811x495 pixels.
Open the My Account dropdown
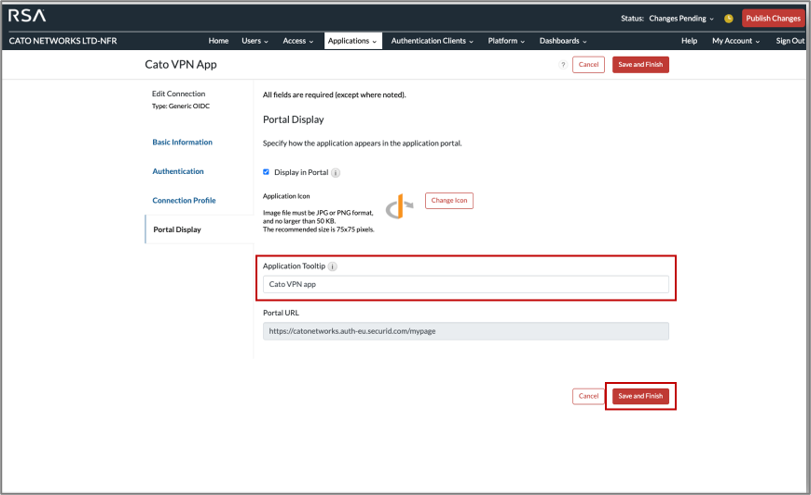tap(735, 41)
